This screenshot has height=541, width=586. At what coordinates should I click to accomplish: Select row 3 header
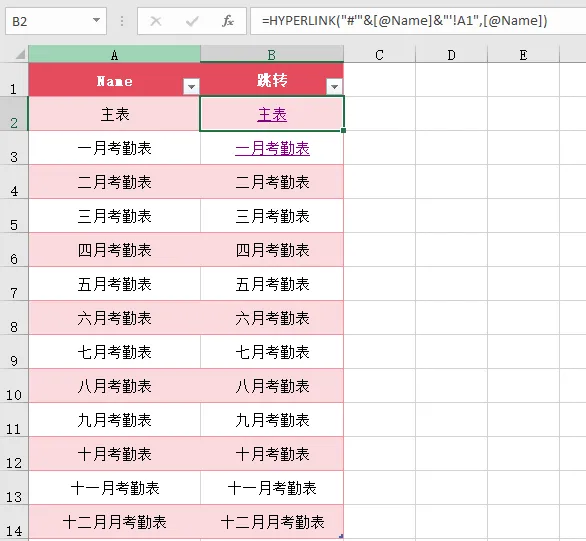(x=14, y=148)
